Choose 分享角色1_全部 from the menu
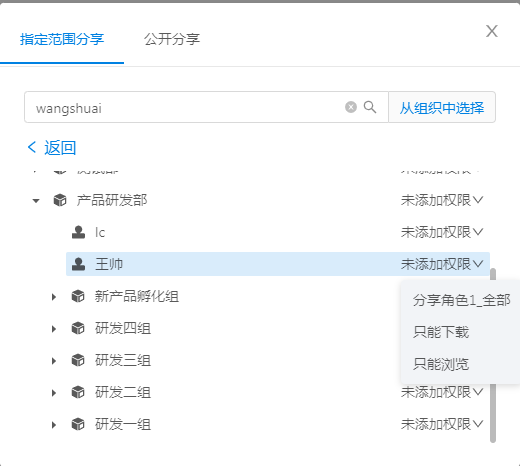Viewport: 520px width, 466px height. click(461, 300)
